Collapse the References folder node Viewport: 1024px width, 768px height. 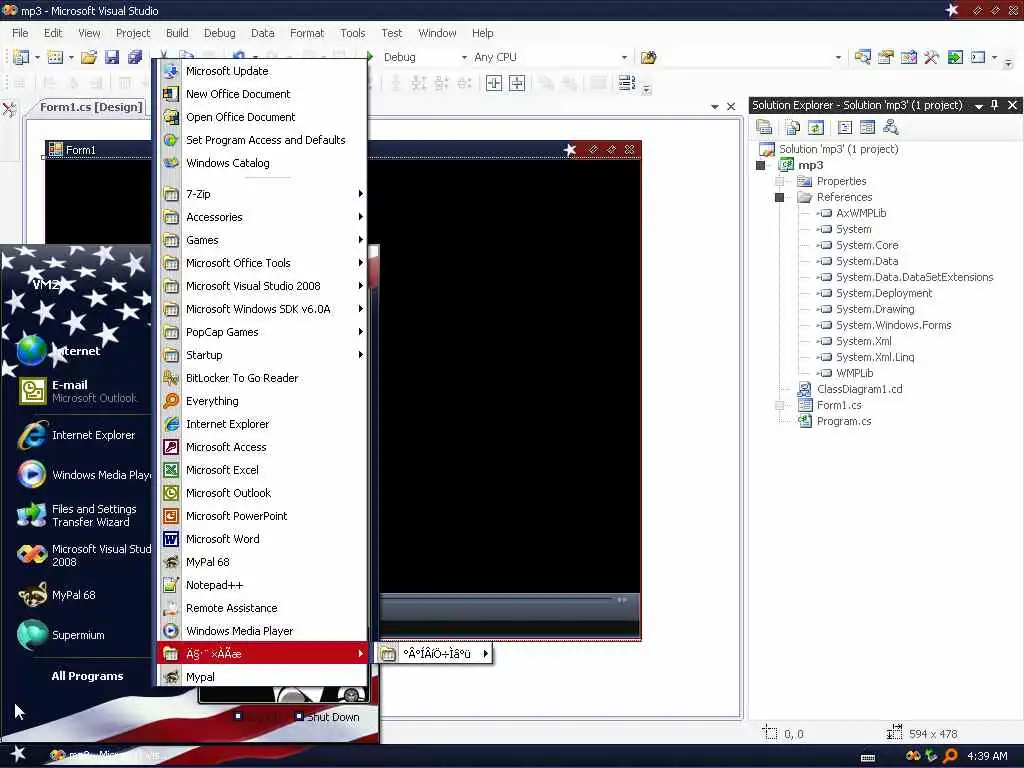click(779, 197)
